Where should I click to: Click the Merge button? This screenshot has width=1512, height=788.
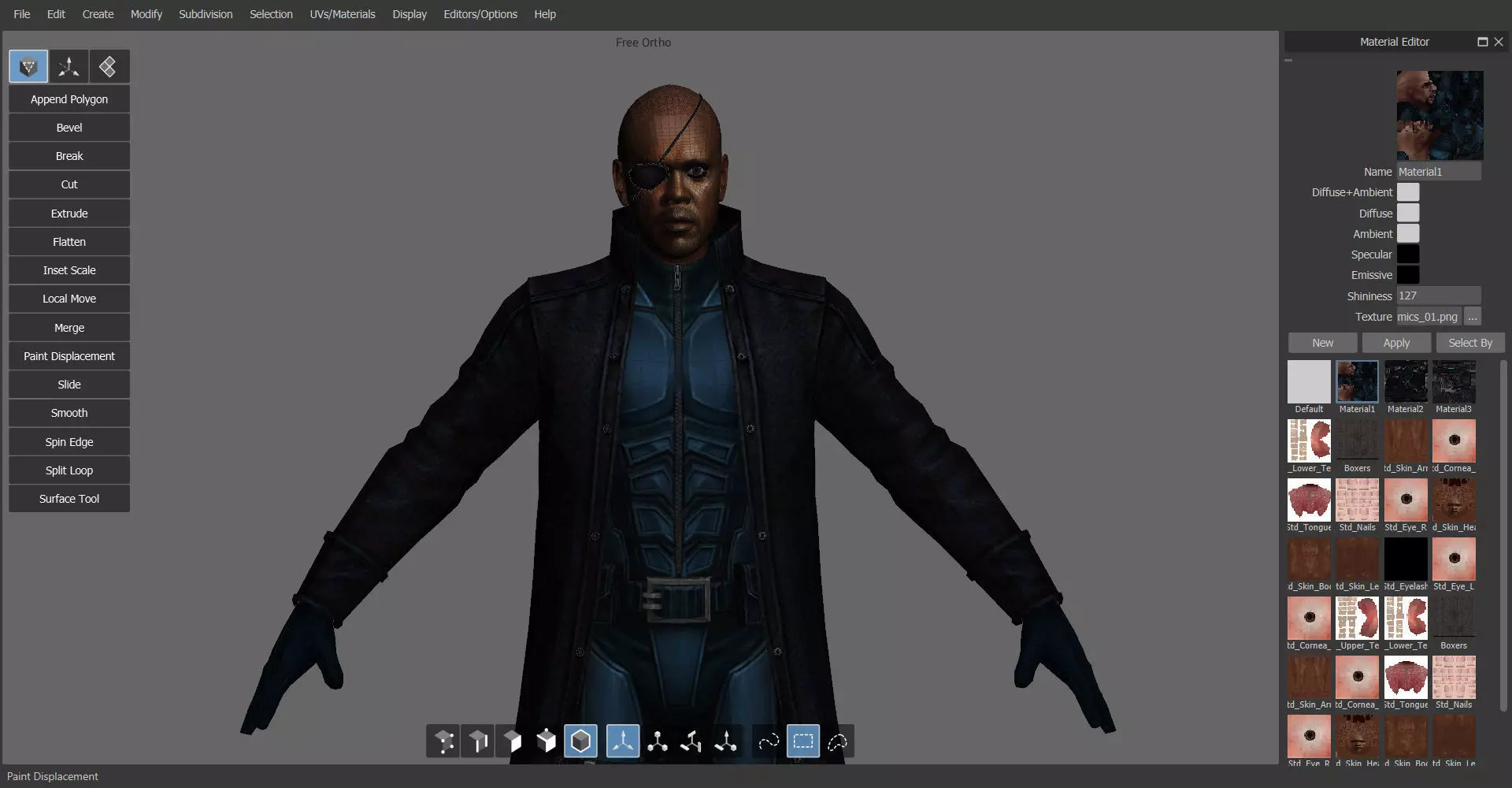coord(69,328)
